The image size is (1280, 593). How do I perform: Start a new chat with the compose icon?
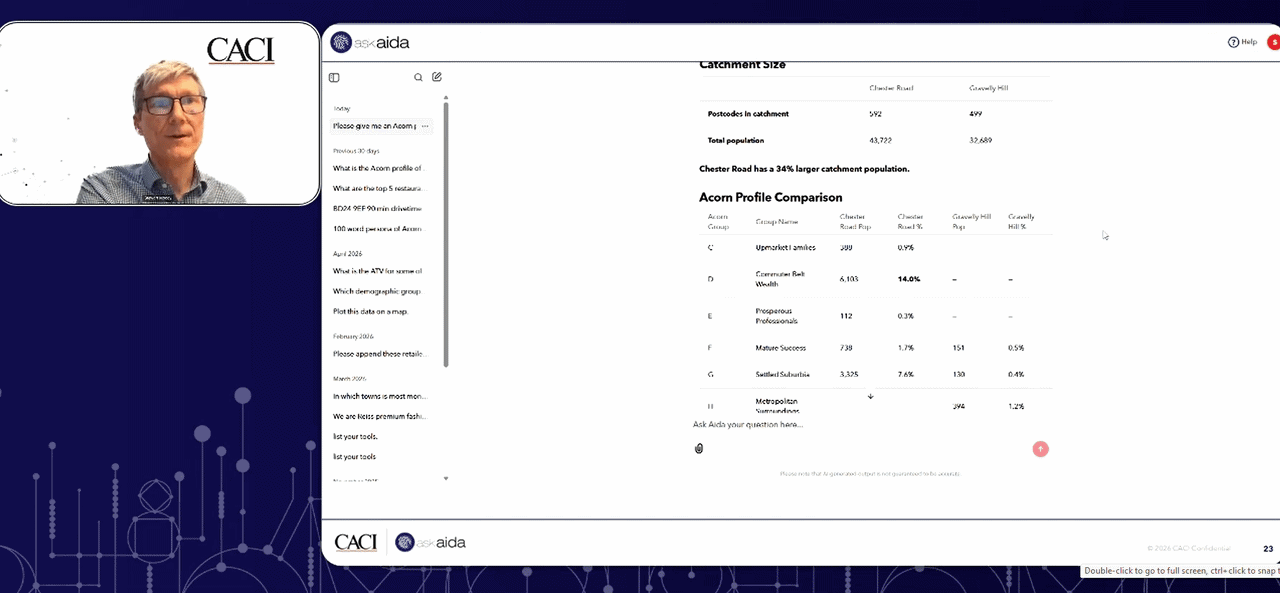437,77
